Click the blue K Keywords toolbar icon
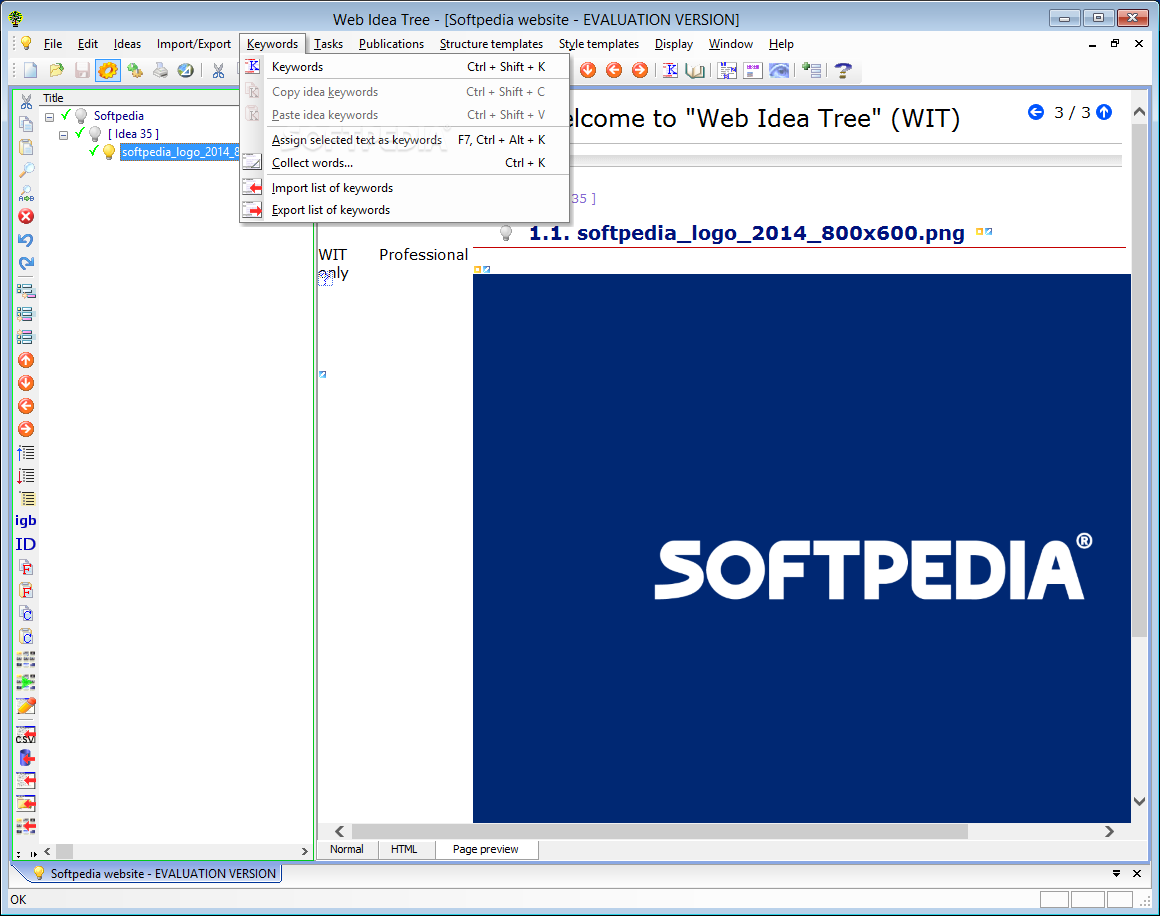Image resolution: width=1160 pixels, height=916 pixels. (x=670, y=70)
